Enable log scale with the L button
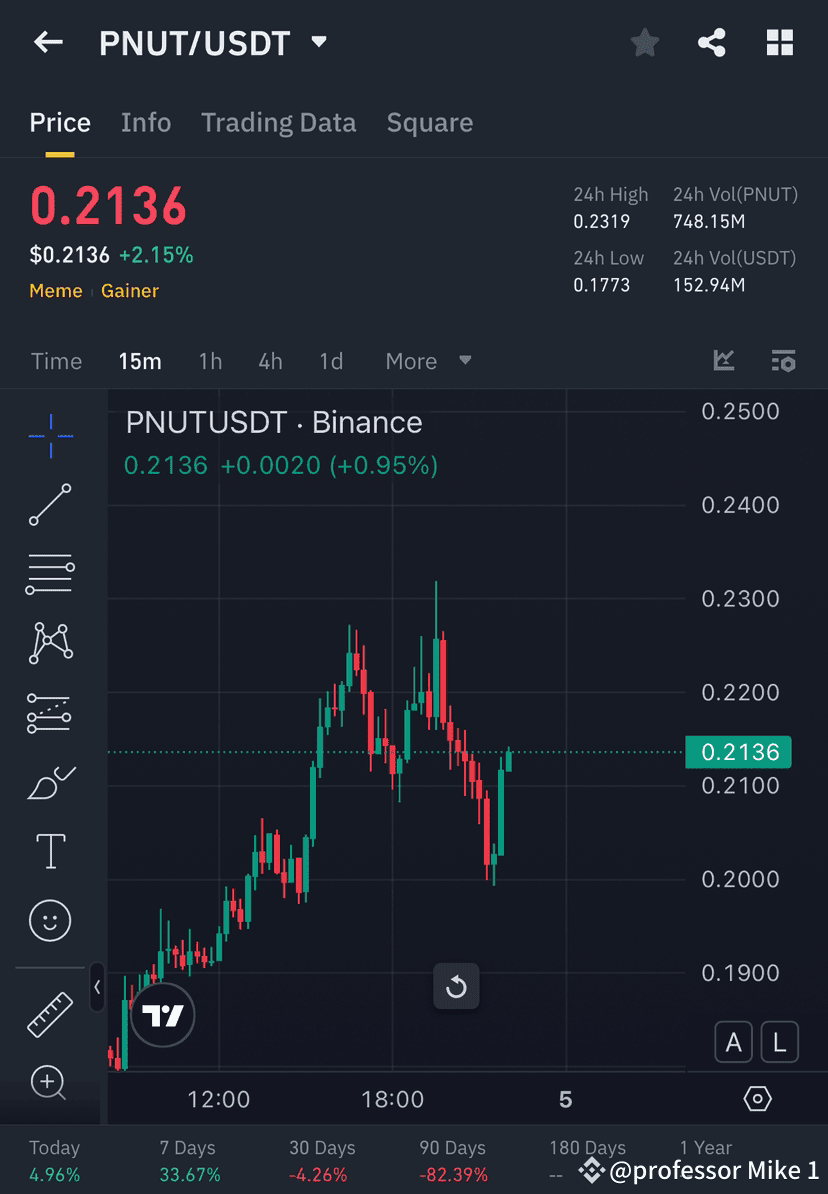 [x=779, y=1042]
